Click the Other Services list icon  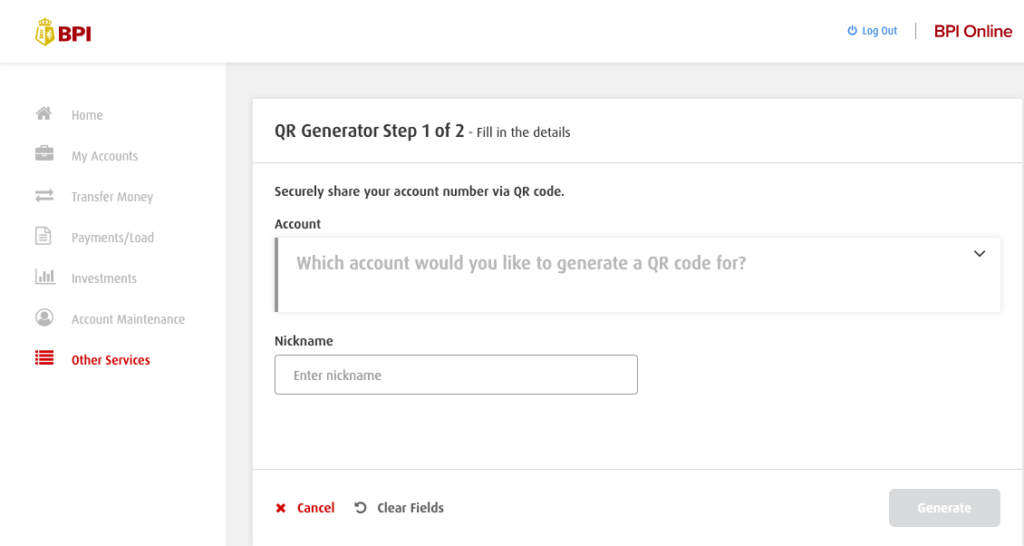tap(44, 358)
